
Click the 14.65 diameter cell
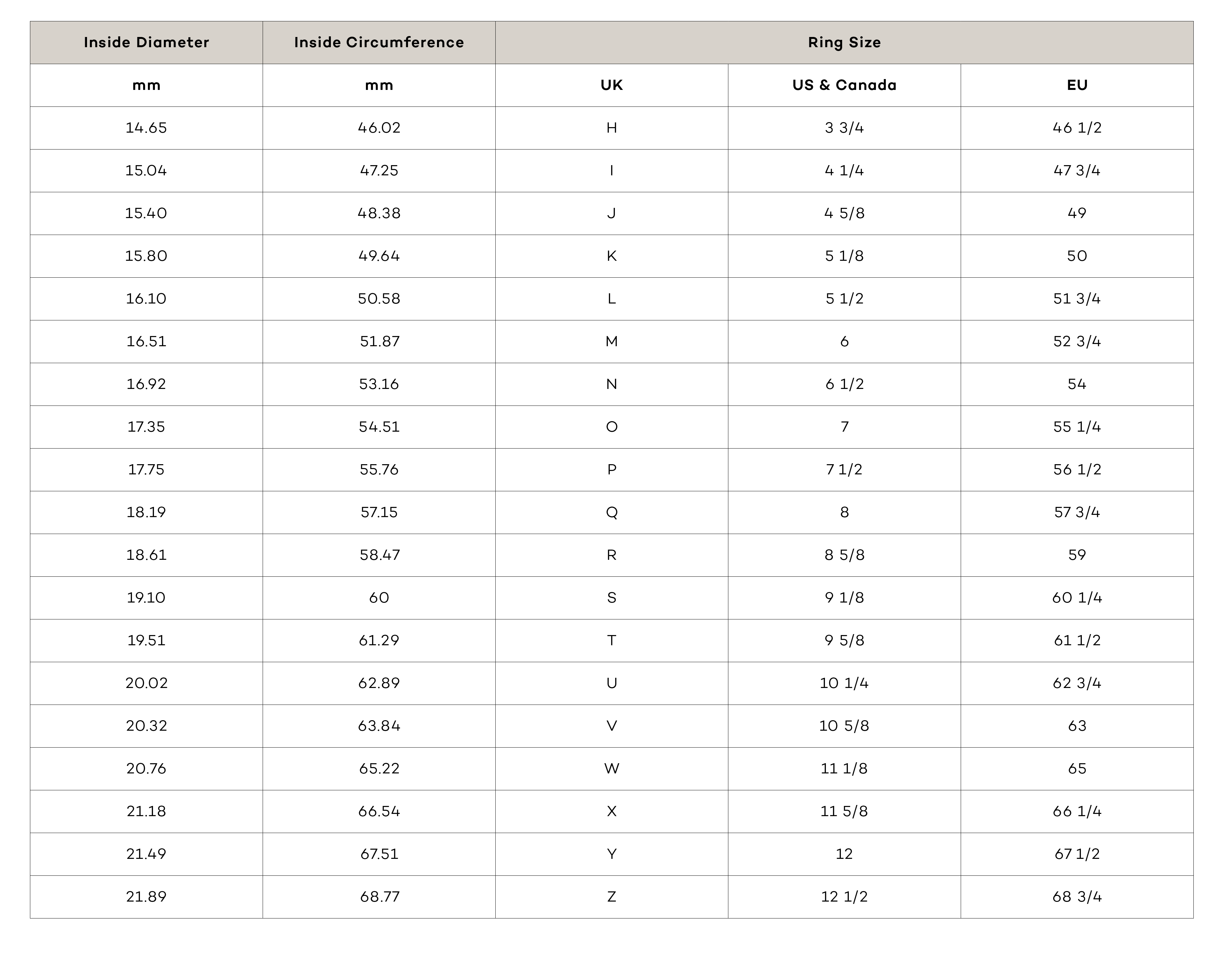146,128
